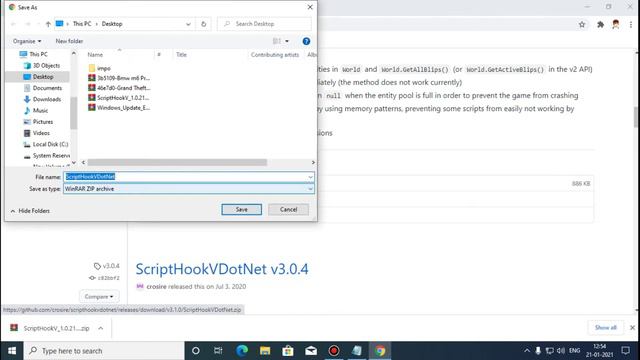The height and width of the screenshot is (360, 640).
Task: Click the File name input field
Action: click(x=185, y=177)
